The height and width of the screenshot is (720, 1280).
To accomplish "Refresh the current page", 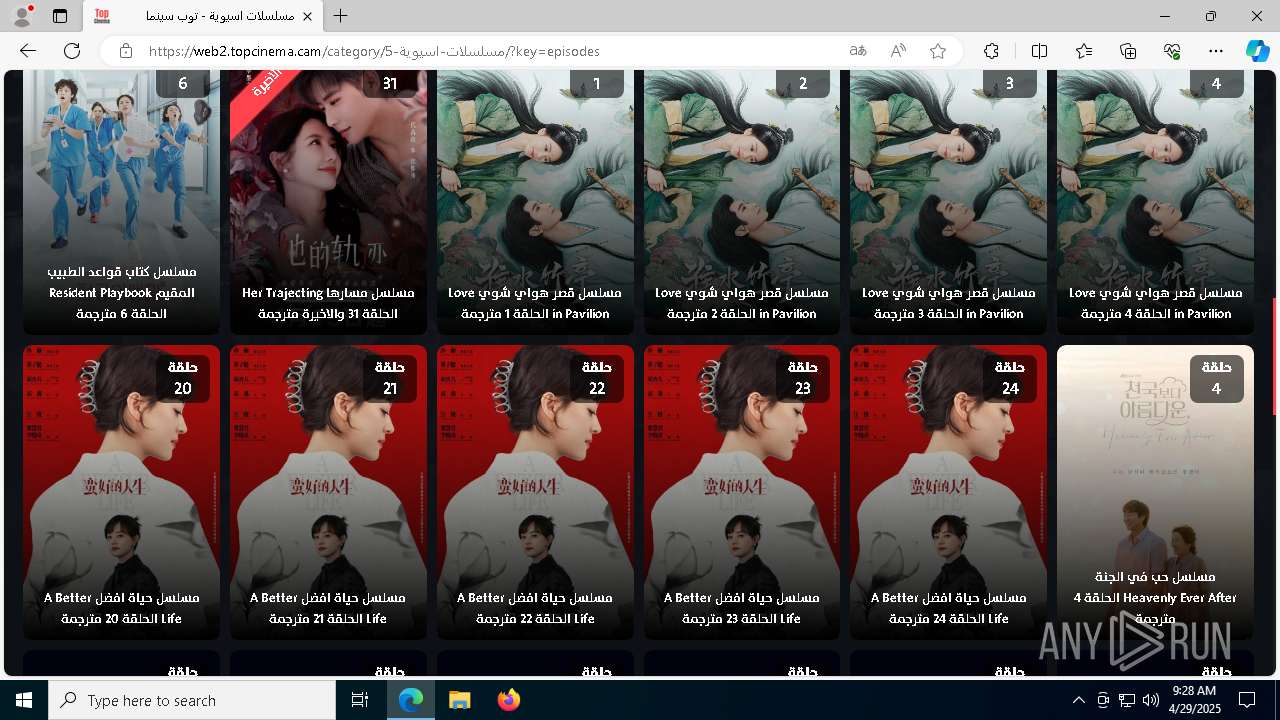I will click(72, 51).
